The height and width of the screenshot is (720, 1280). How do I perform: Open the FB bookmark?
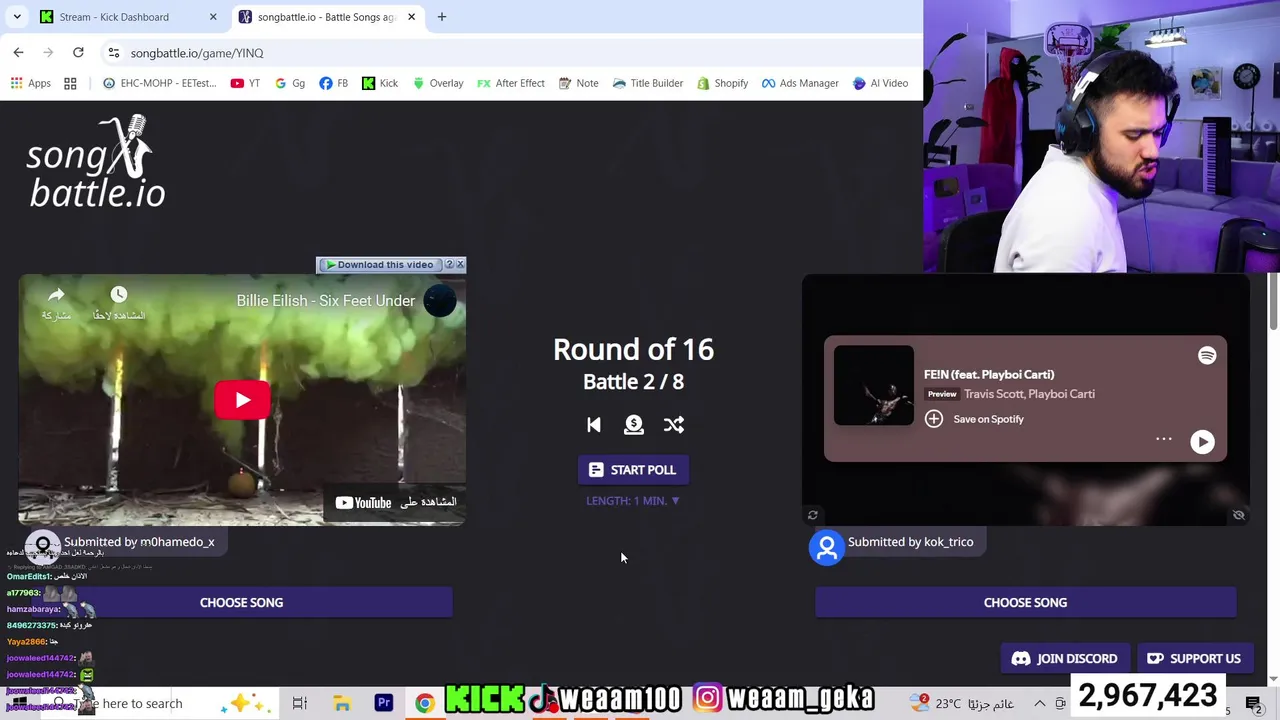point(334,83)
